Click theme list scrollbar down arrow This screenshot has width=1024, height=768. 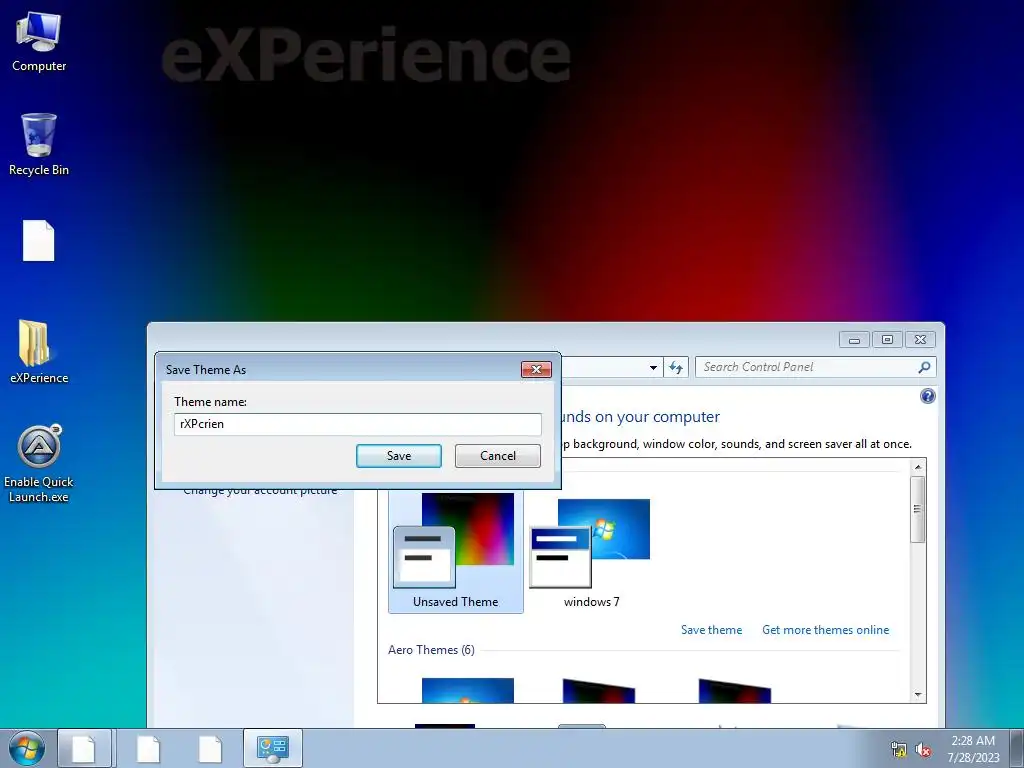[x=918, y=695]
